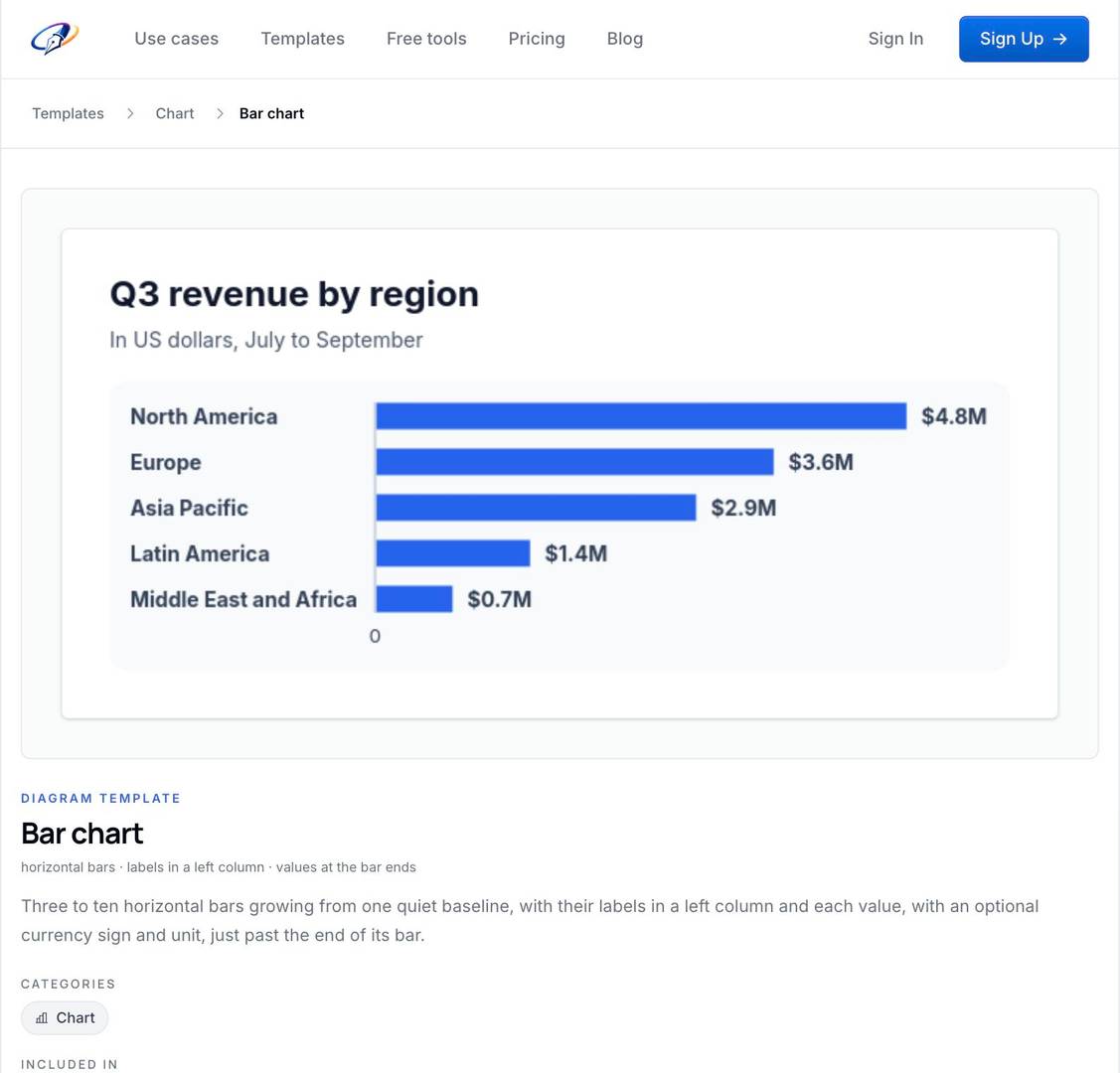
Task: Click the Latin America bar
Action: pyautogui.click(x=453, y=553)
